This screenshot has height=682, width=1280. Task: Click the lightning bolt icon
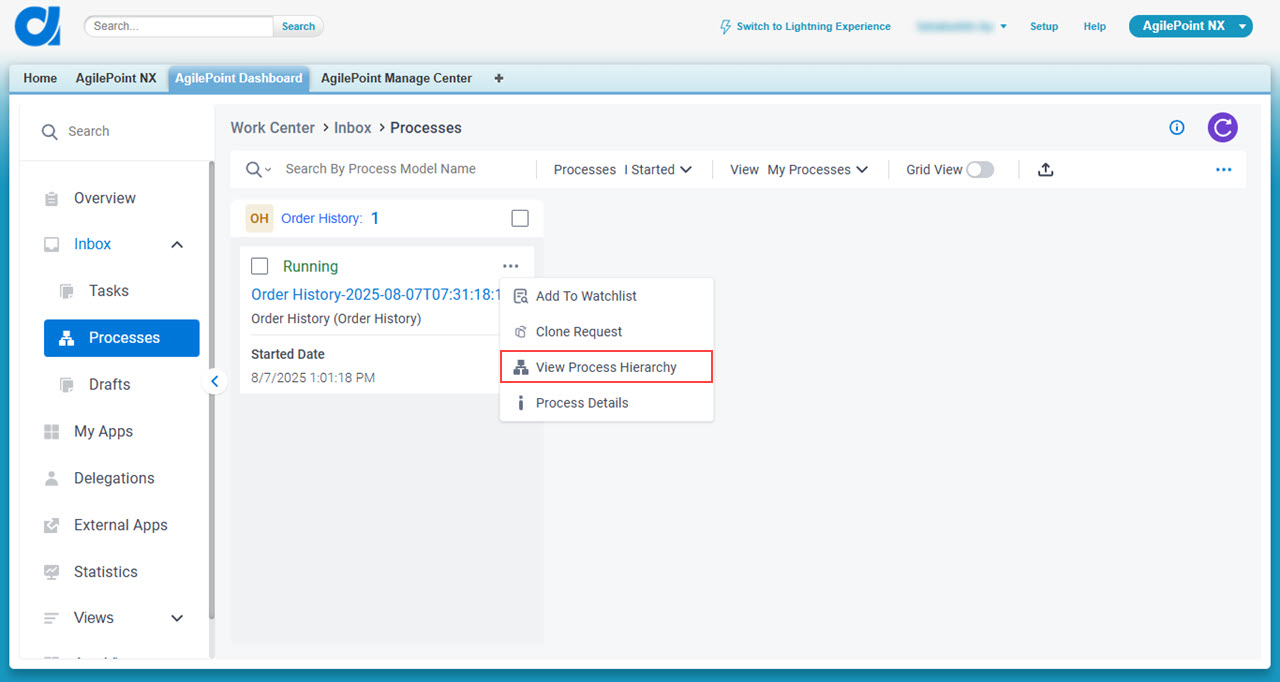coord(726,27)
